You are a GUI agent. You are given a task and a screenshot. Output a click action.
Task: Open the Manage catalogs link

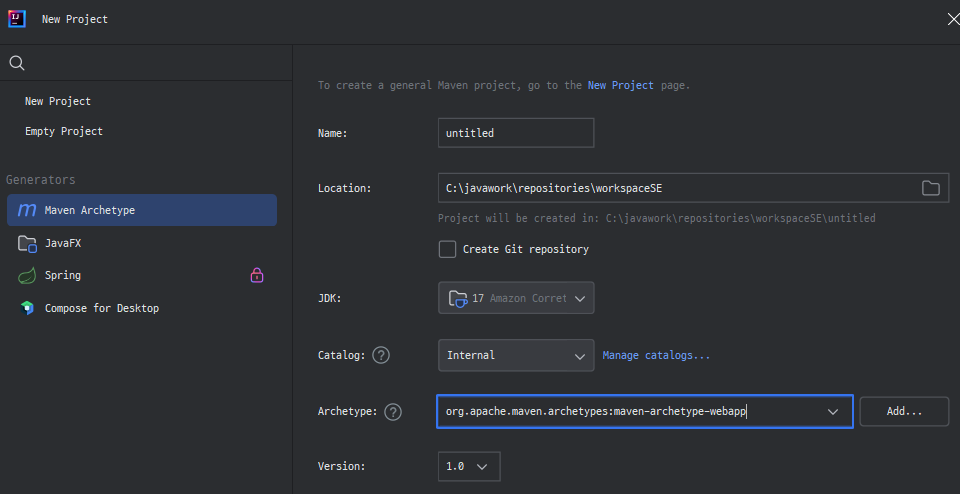(656, 355)
